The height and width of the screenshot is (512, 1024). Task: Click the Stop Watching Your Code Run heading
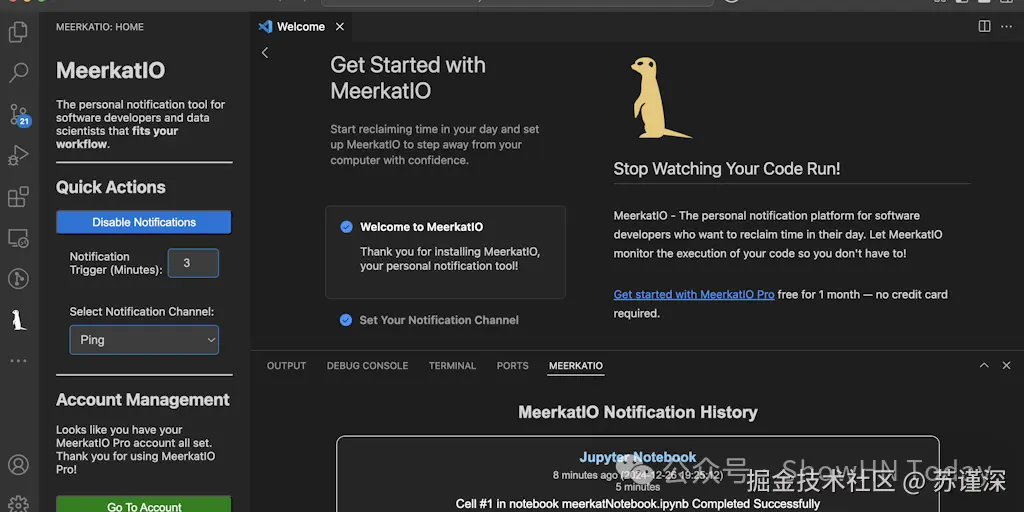pos(726,169)
